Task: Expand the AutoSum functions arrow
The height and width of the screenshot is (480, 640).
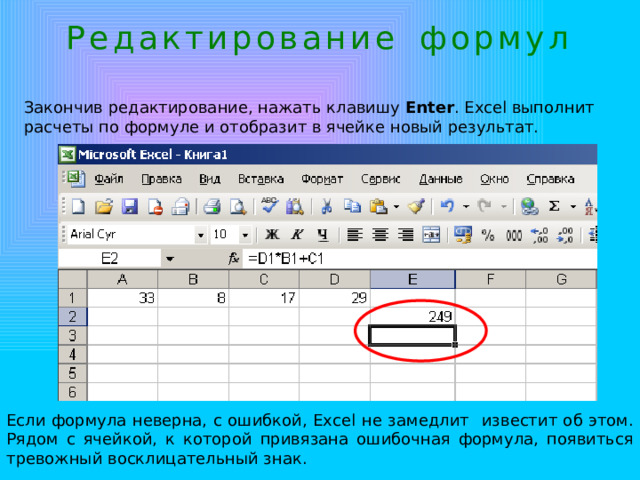Action: pos(573,207)
